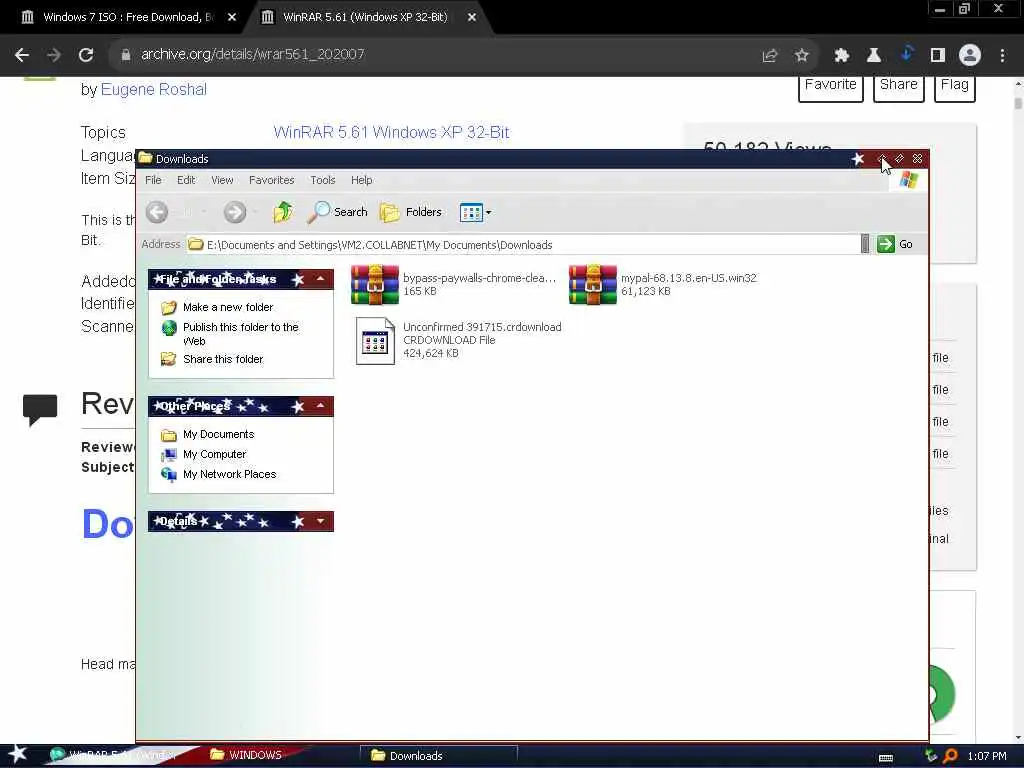Expand the Details panel
This screenshot has height=768, width=1024.
(321, 521)
